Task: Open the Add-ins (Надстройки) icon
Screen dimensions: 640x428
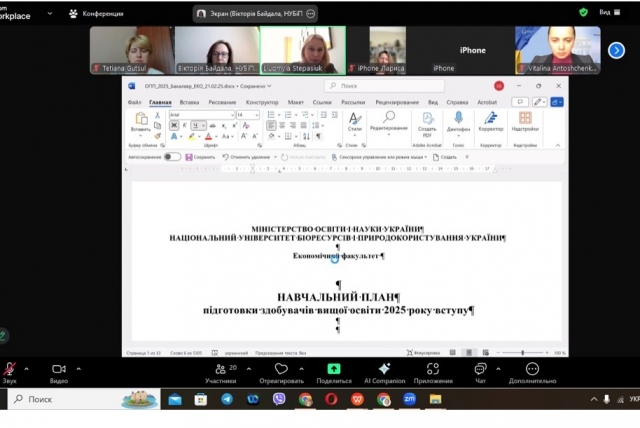Action: click(x=525, y=121)
